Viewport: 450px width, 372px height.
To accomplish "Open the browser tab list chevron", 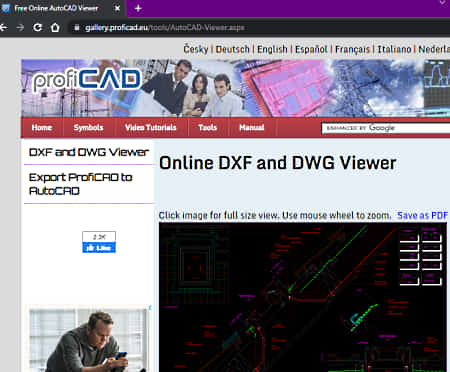I will (443, 3).
